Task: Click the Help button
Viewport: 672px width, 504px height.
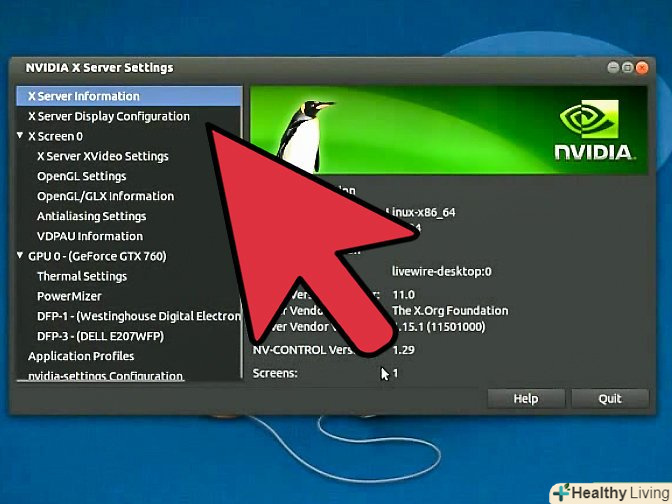Action: 526,399
